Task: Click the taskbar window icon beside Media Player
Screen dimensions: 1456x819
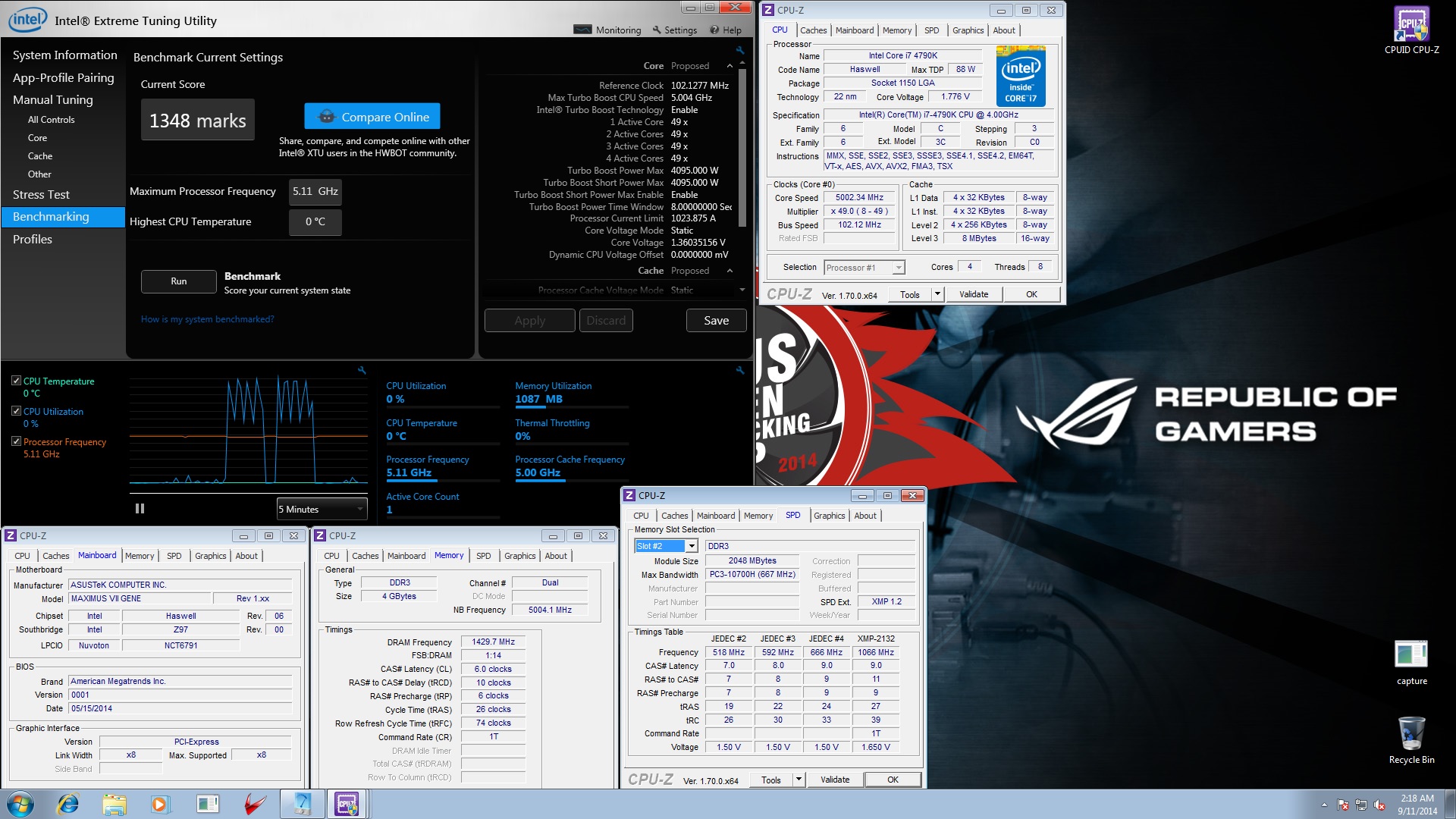Action: (x=208, y=804)
